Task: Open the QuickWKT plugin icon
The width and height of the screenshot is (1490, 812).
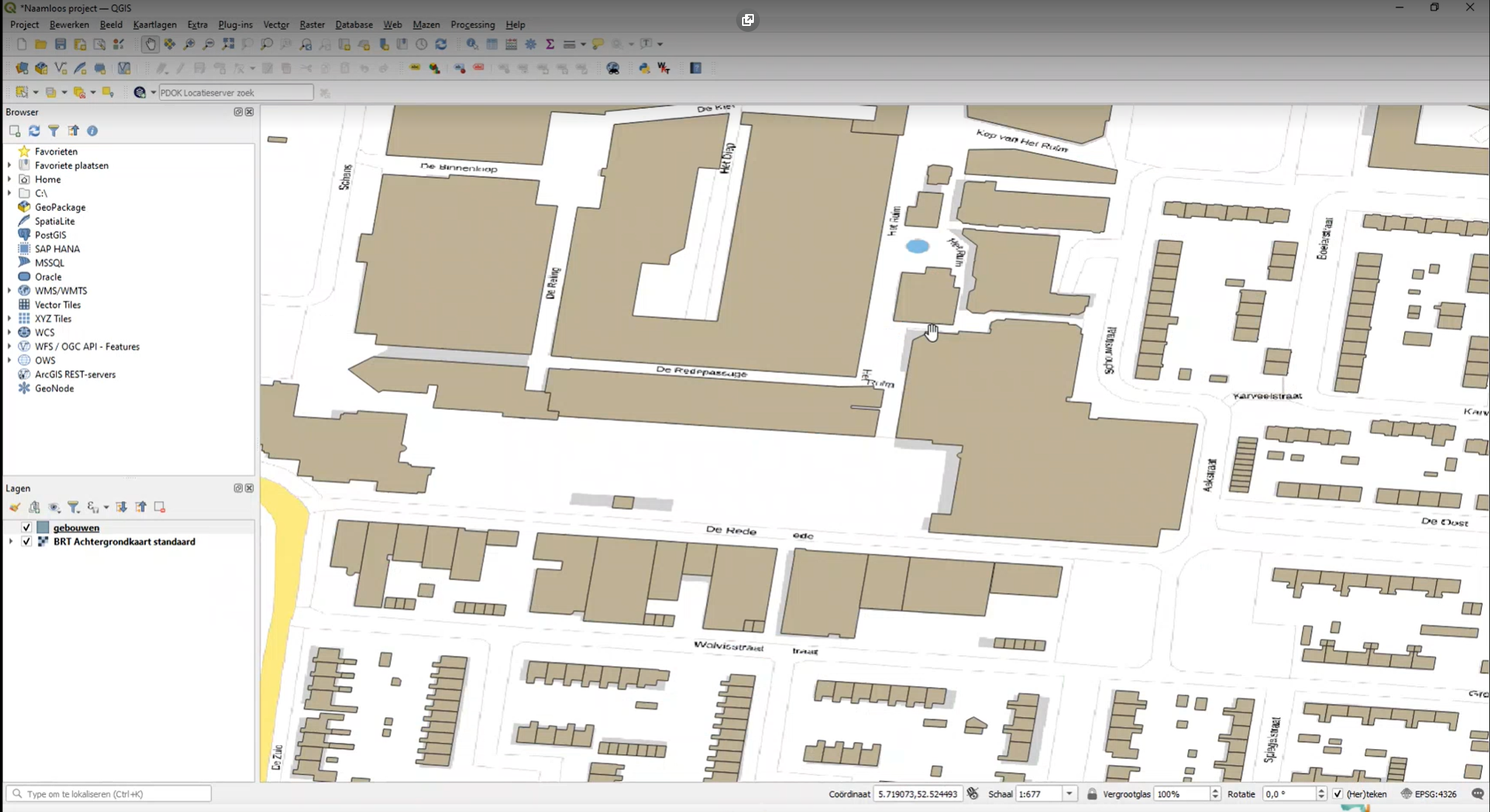Action: 664,68
